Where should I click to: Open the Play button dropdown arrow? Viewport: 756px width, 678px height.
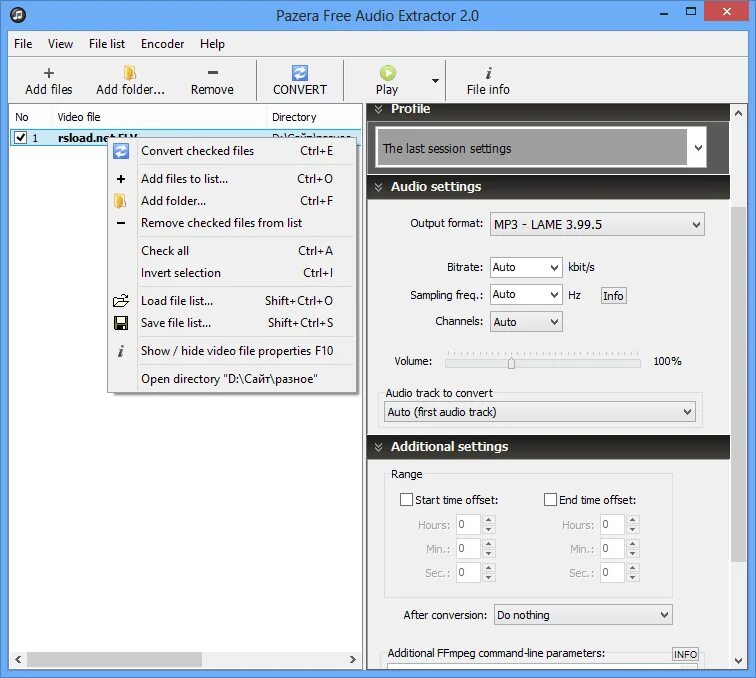(435, 81)
